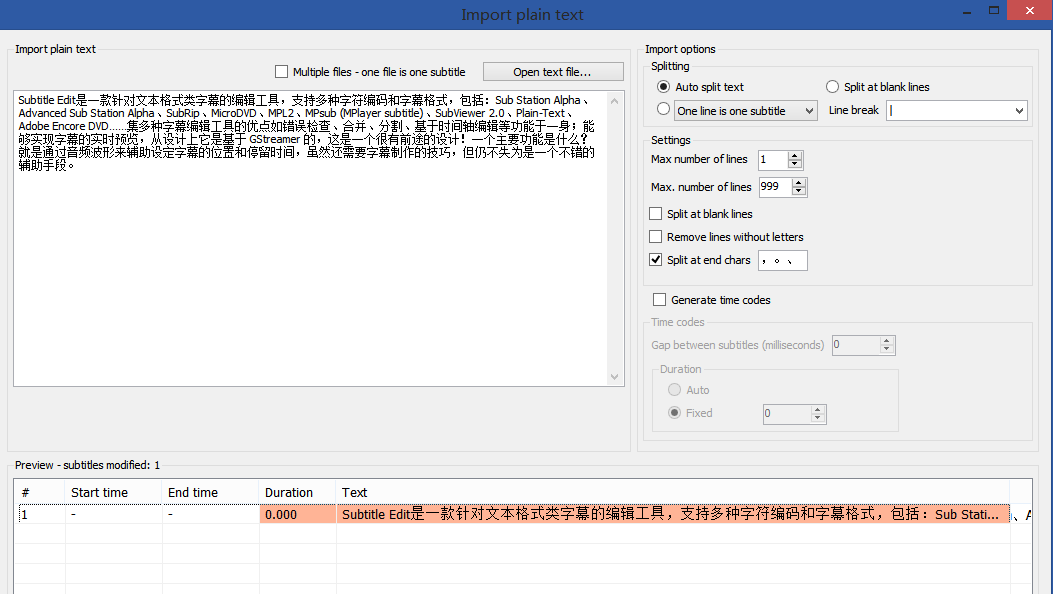Click the End time column header
This screenshot has height=594, width=1053.
tap(193, 492)
